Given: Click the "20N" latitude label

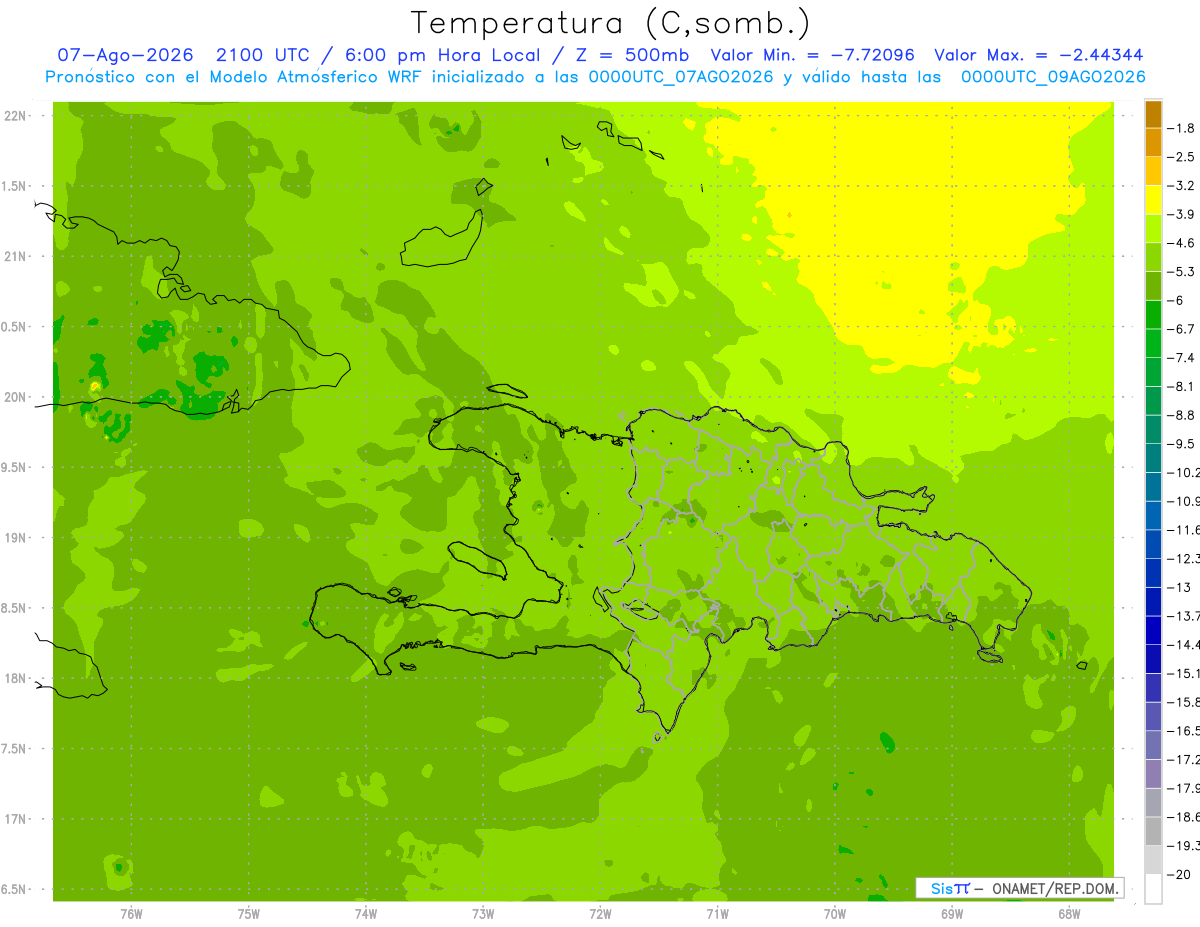Looking at the screenshot, I should [16, 397].
